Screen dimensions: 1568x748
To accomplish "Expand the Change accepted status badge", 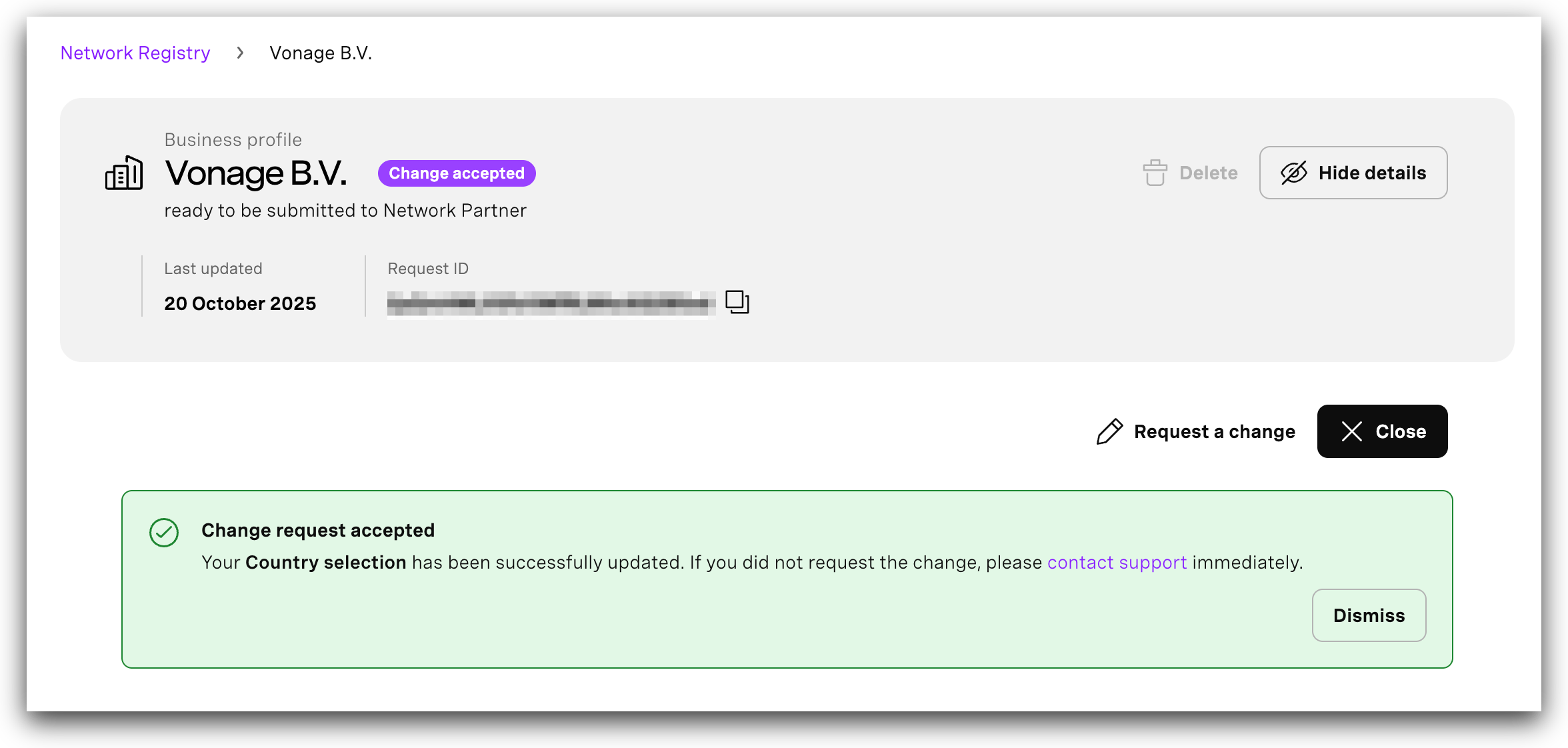I will tap(456, 173).
